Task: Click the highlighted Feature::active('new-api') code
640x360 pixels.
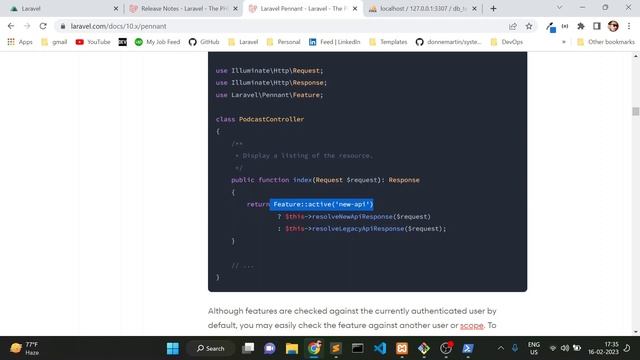Action: tap(322, 204)
